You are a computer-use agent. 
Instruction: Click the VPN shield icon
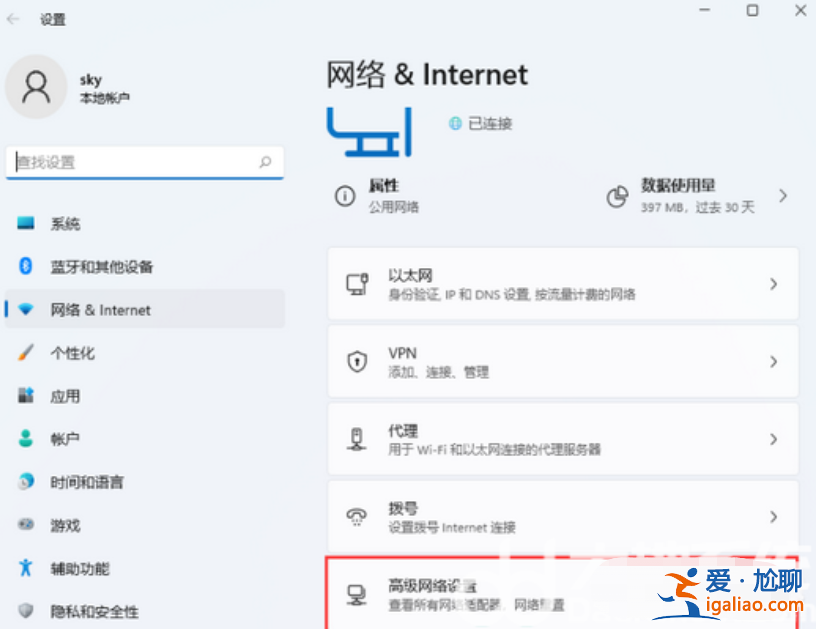pyautogui.click(x=357, y=361)
